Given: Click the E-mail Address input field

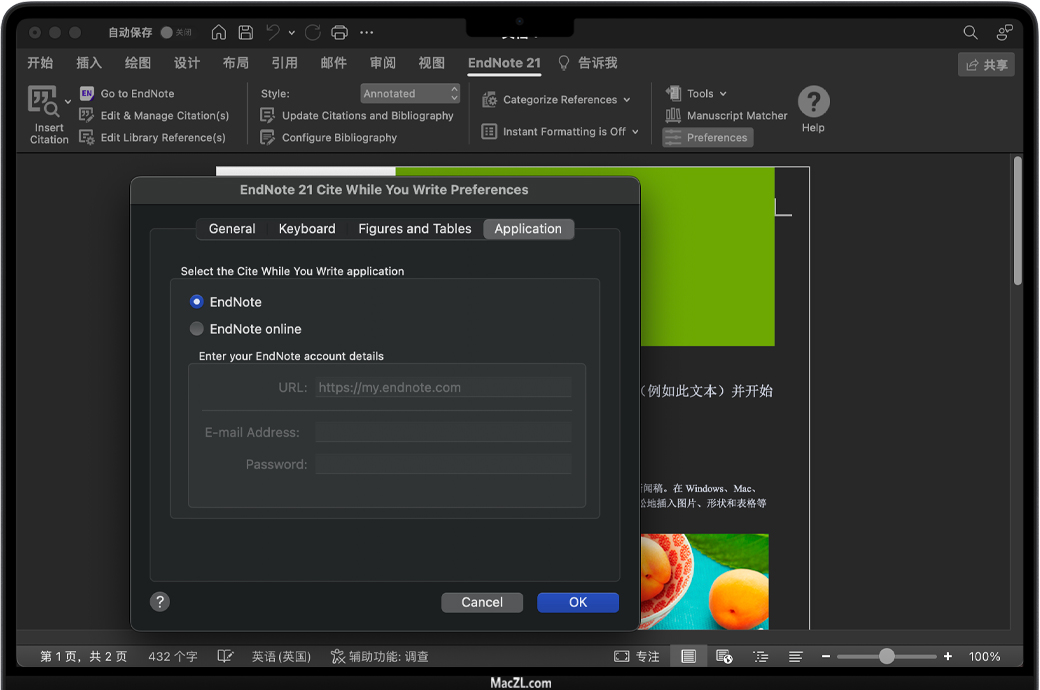Looking at the screenshot, I should click(x=443, y=433).
